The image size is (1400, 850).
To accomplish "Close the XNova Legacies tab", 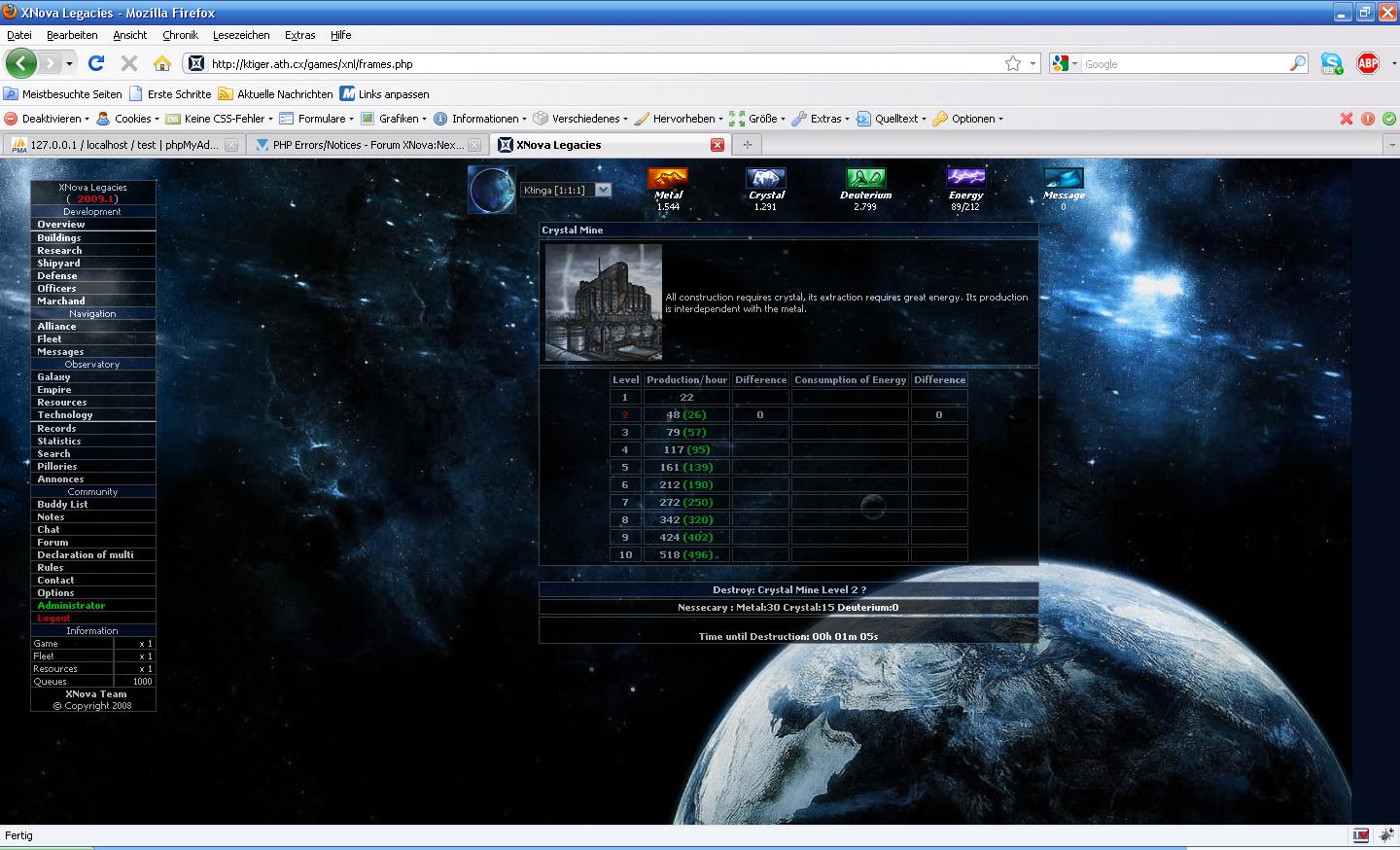I will (717, 145).
